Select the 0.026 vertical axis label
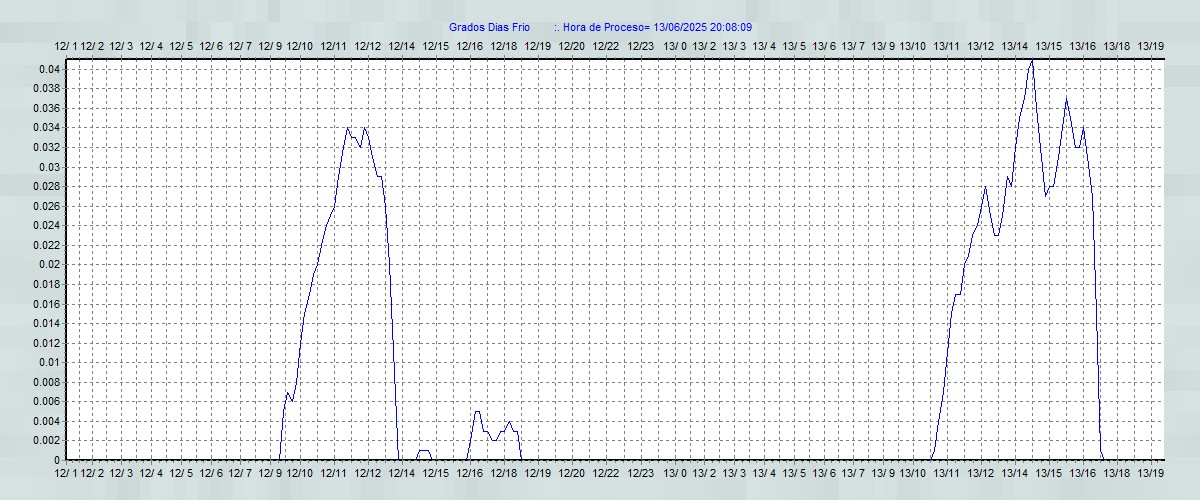 tap(45, 206)
